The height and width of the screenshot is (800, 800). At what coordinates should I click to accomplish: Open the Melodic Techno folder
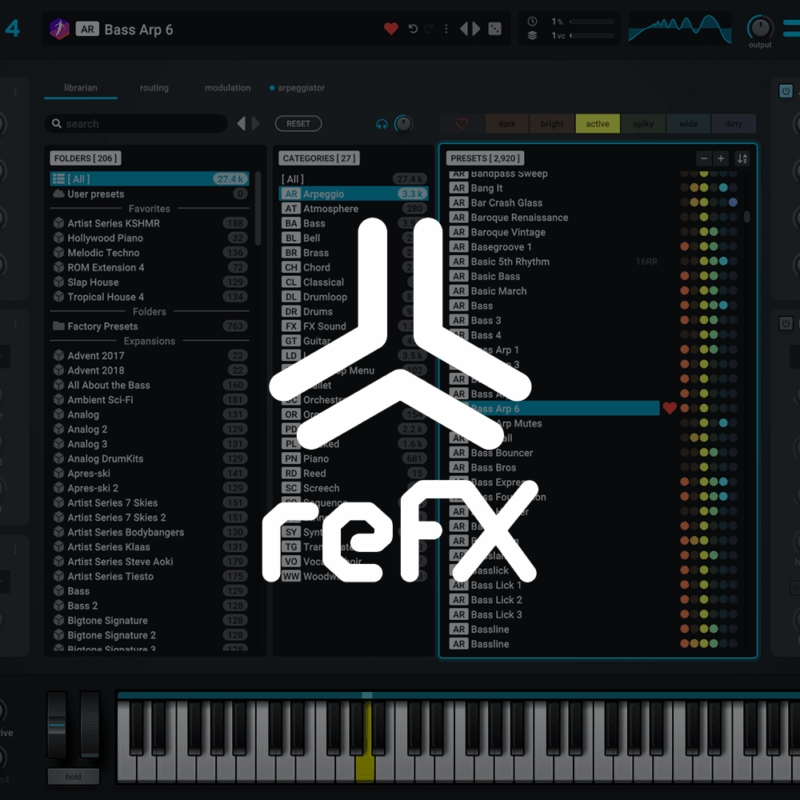click(x=149, y=253)
